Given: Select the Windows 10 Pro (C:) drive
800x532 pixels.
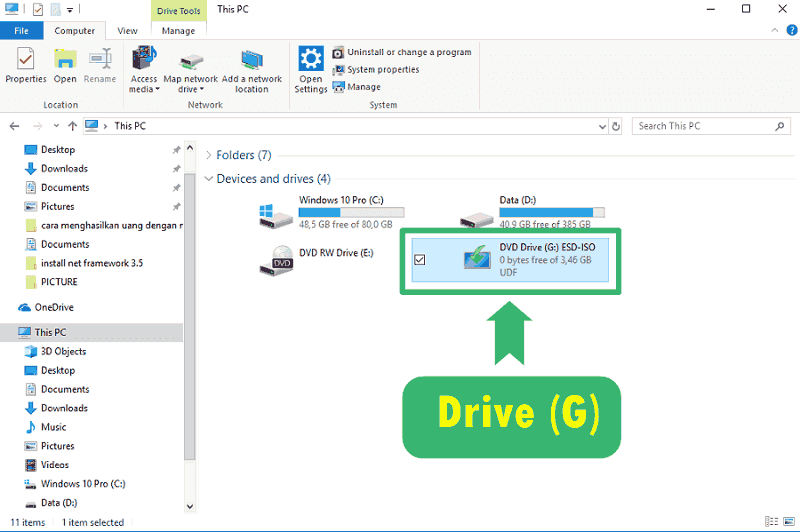Looking at the screenshot, I should [332, 212].
